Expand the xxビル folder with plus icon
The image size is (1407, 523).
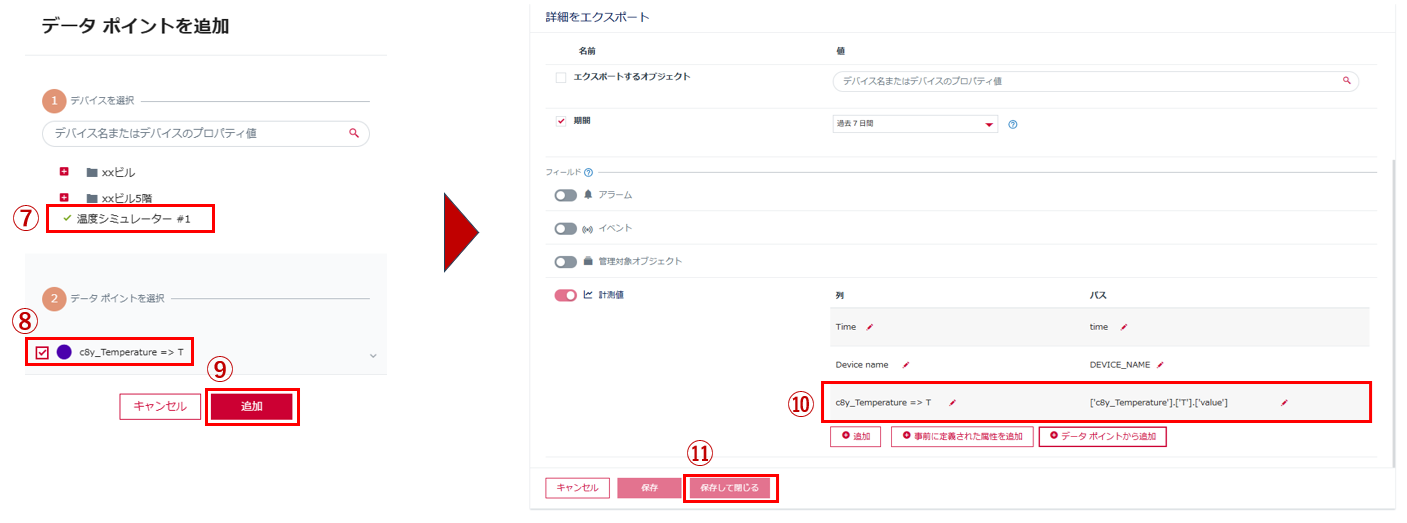[x=64, y=171]
